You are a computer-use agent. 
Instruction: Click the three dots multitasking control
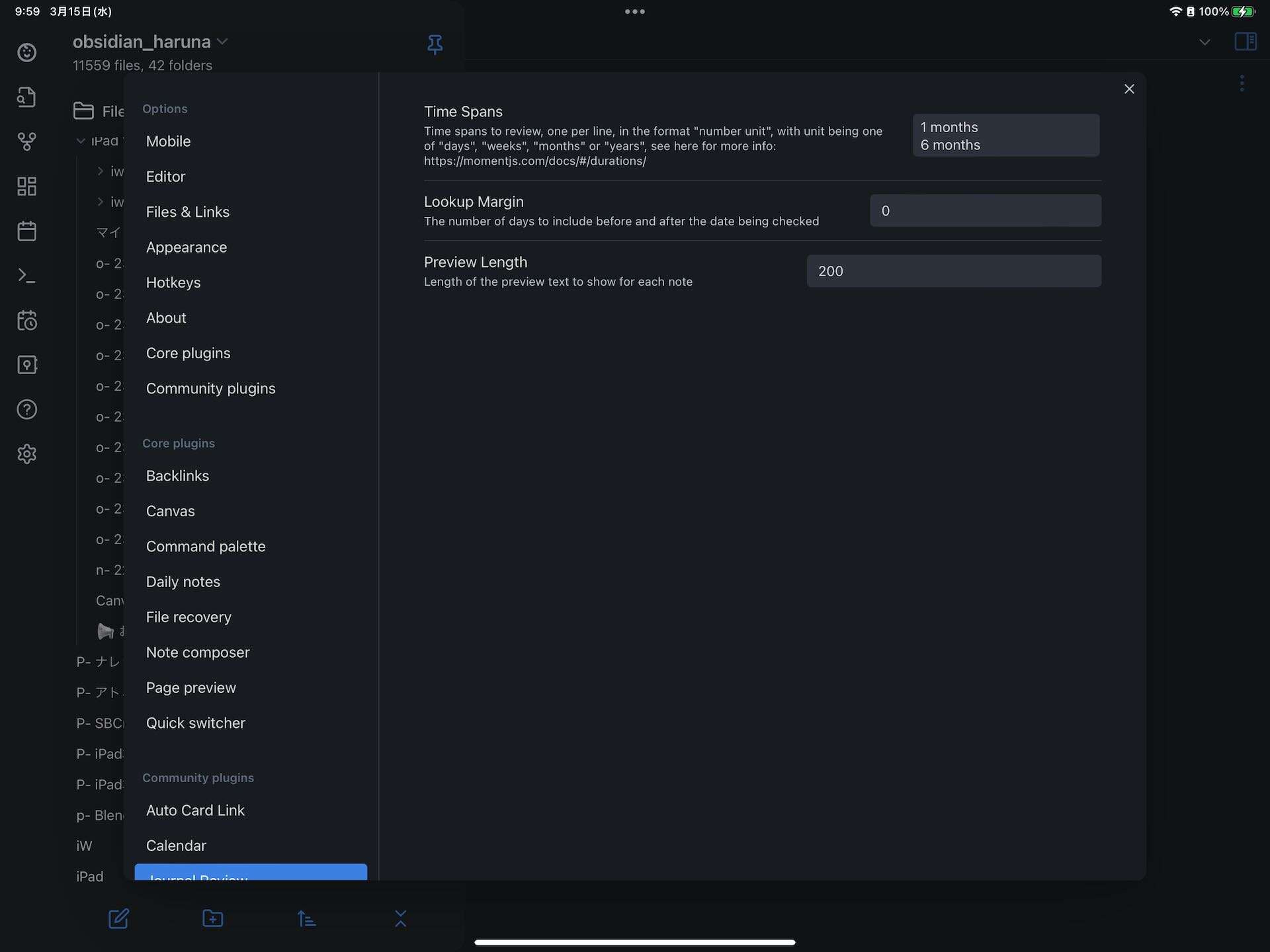coord(634,11)
